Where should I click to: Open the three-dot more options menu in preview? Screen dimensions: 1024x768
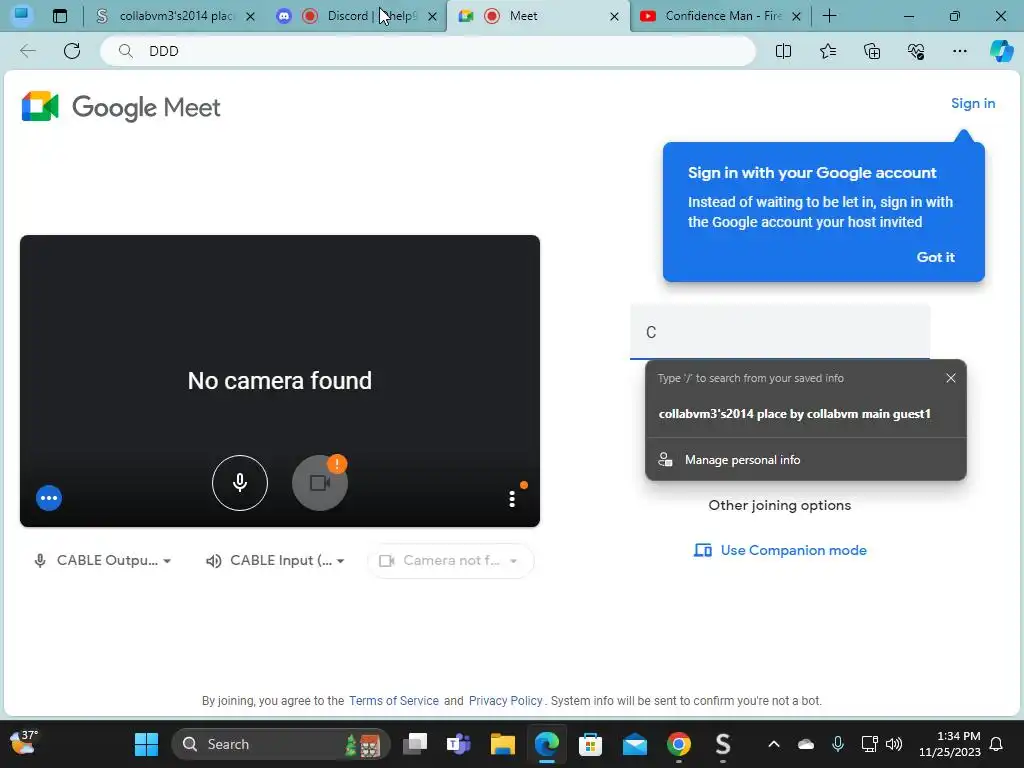[512, 498]
